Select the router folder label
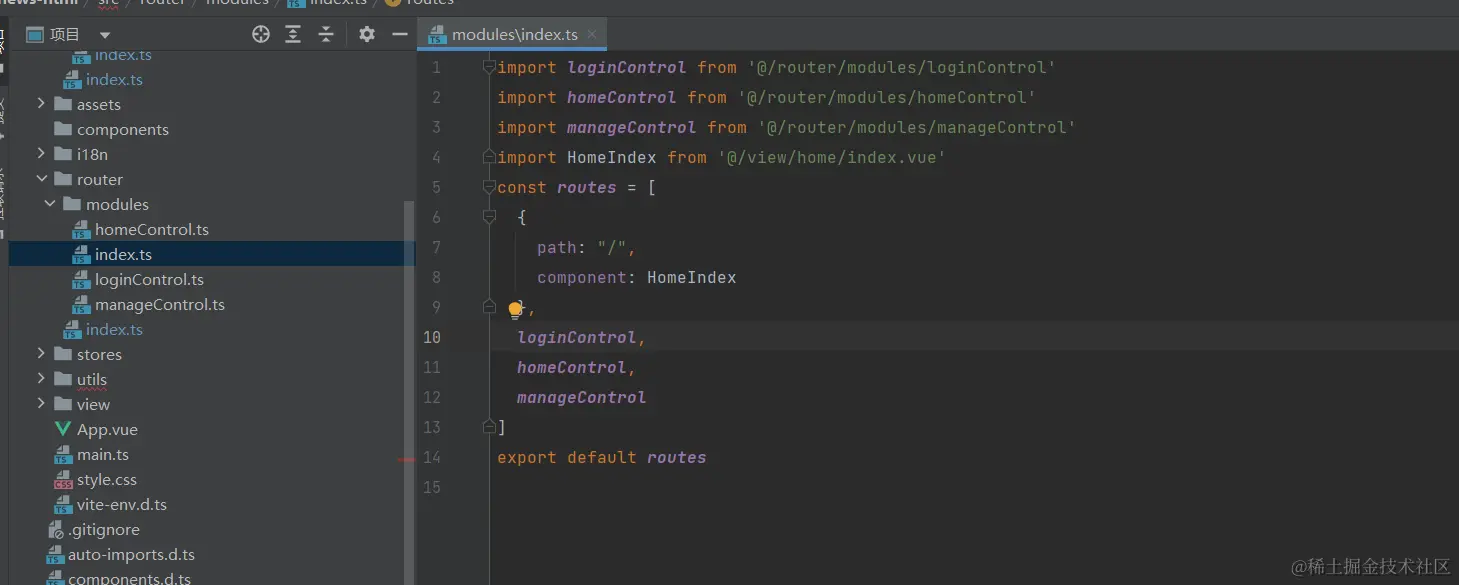1459x585 pixels. coord(100,180)
